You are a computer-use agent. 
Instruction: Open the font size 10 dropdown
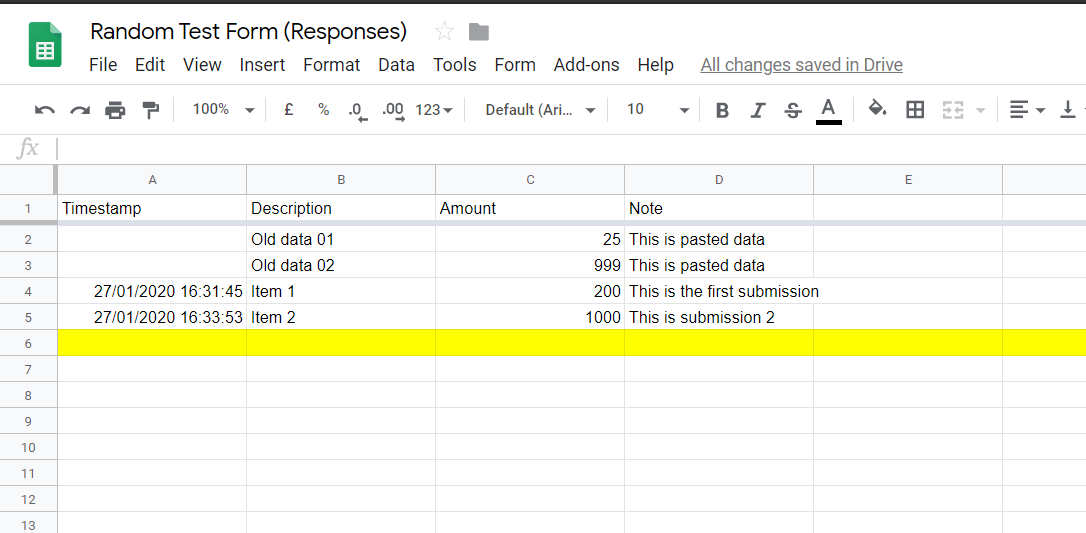tap(657, 110)
